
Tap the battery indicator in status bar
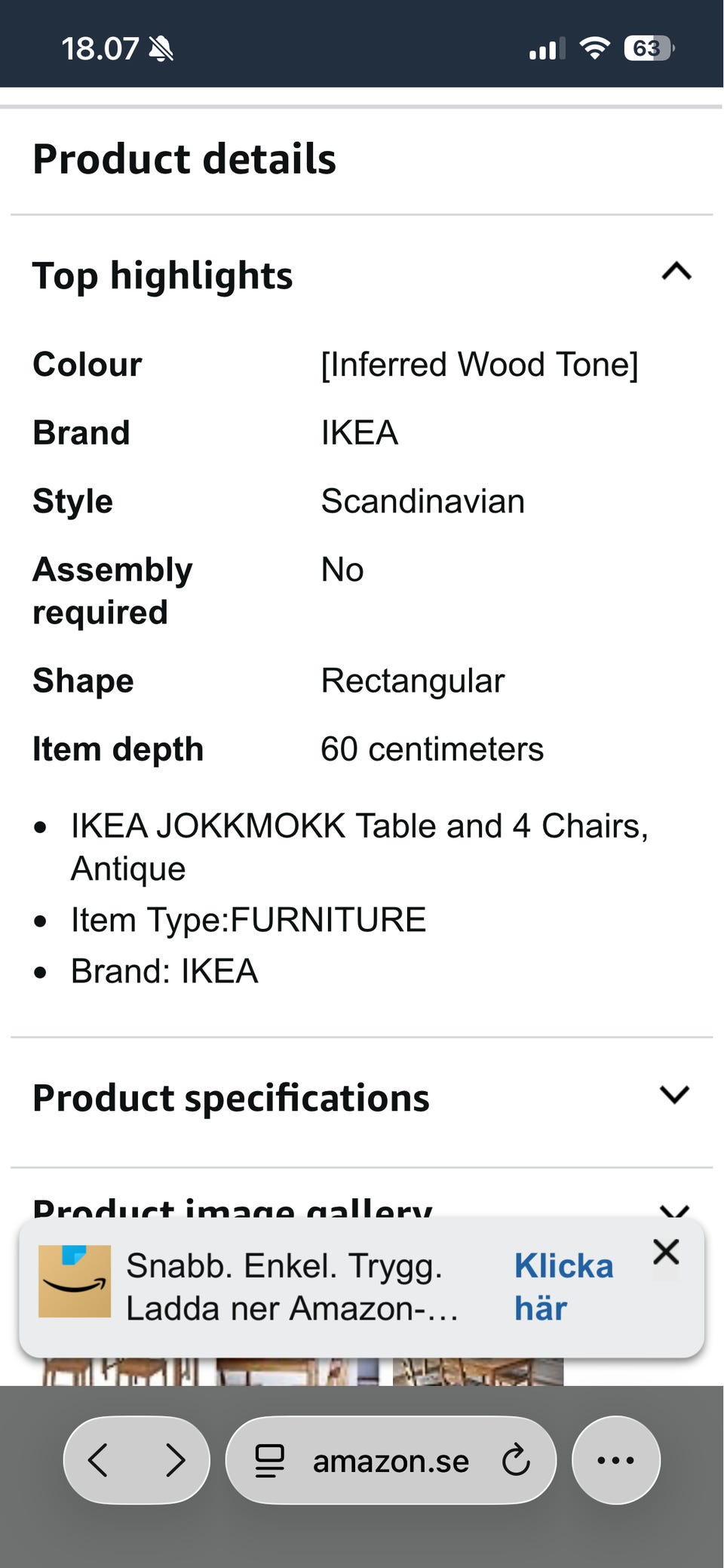pos(649,49)
